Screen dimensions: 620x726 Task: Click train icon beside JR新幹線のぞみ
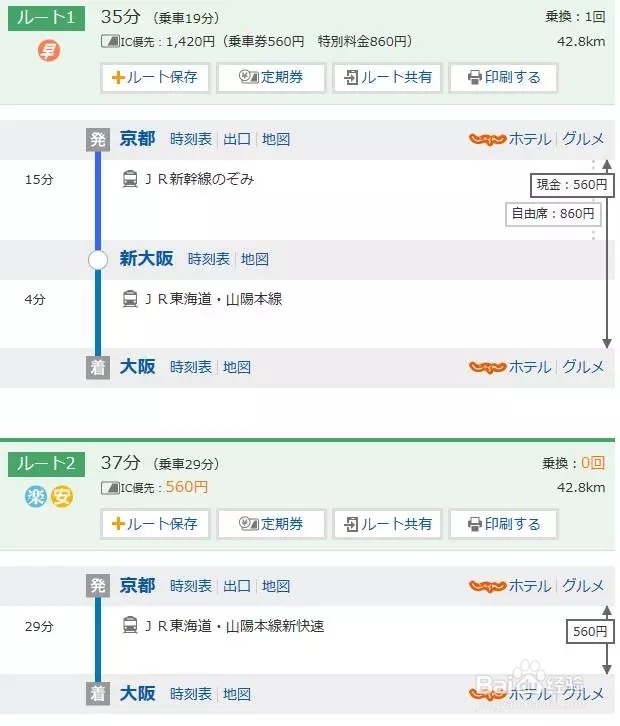(x=130, y=179)
